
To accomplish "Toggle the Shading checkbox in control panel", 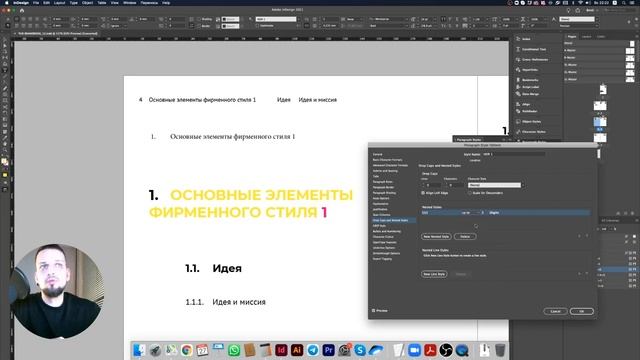I will (199, 19).
